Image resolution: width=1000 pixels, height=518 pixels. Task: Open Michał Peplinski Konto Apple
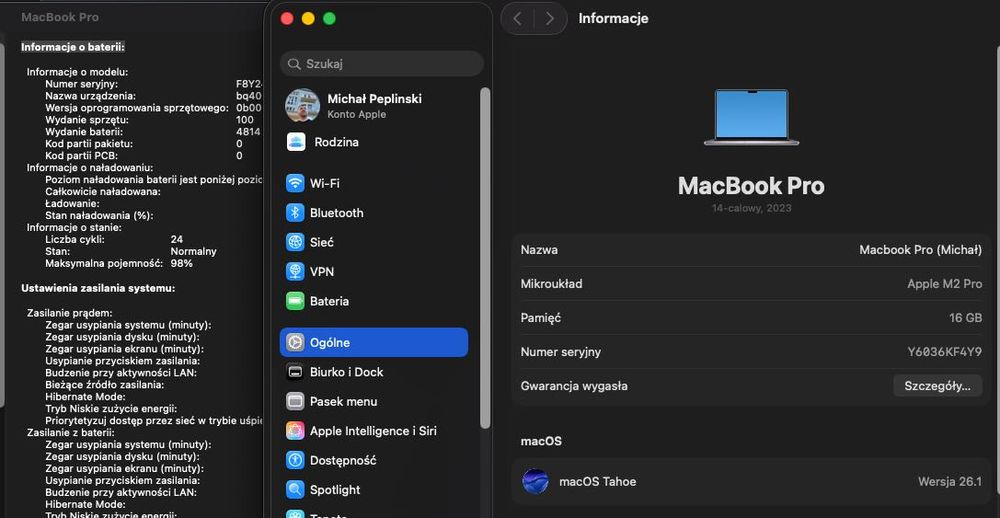(374, 105)
